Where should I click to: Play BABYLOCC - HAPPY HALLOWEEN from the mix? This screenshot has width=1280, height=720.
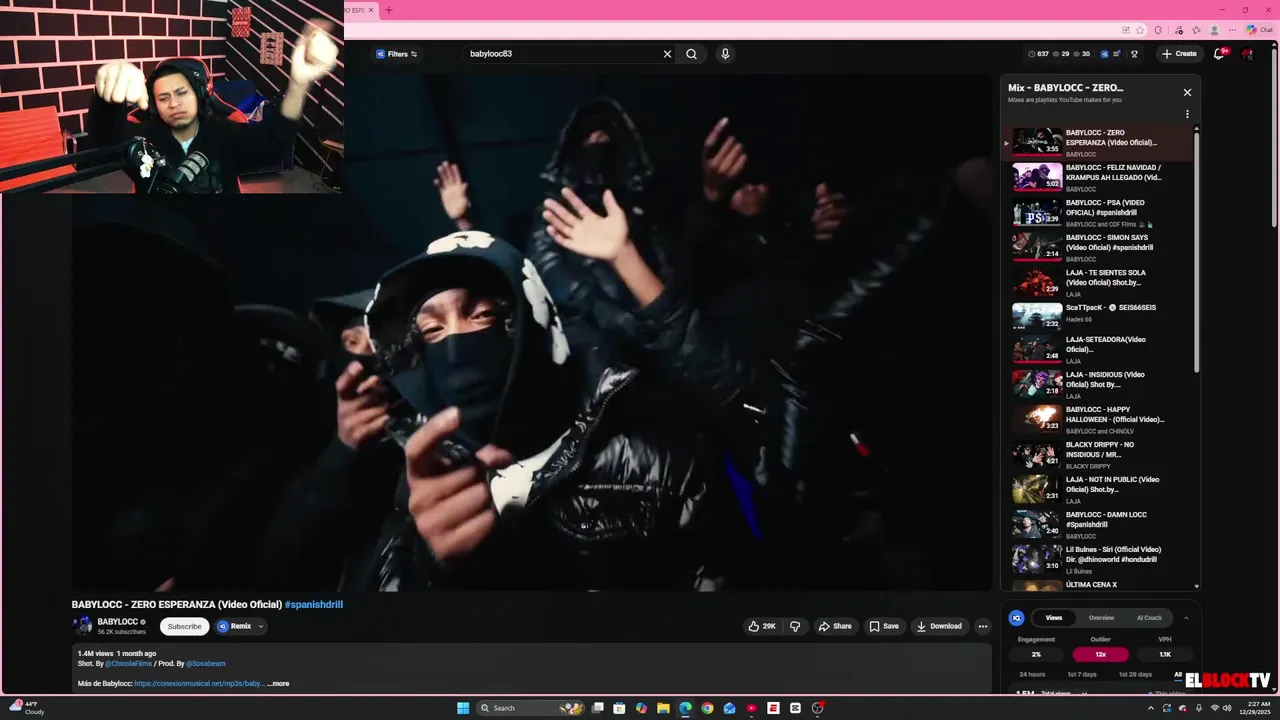click(1097, 419)
